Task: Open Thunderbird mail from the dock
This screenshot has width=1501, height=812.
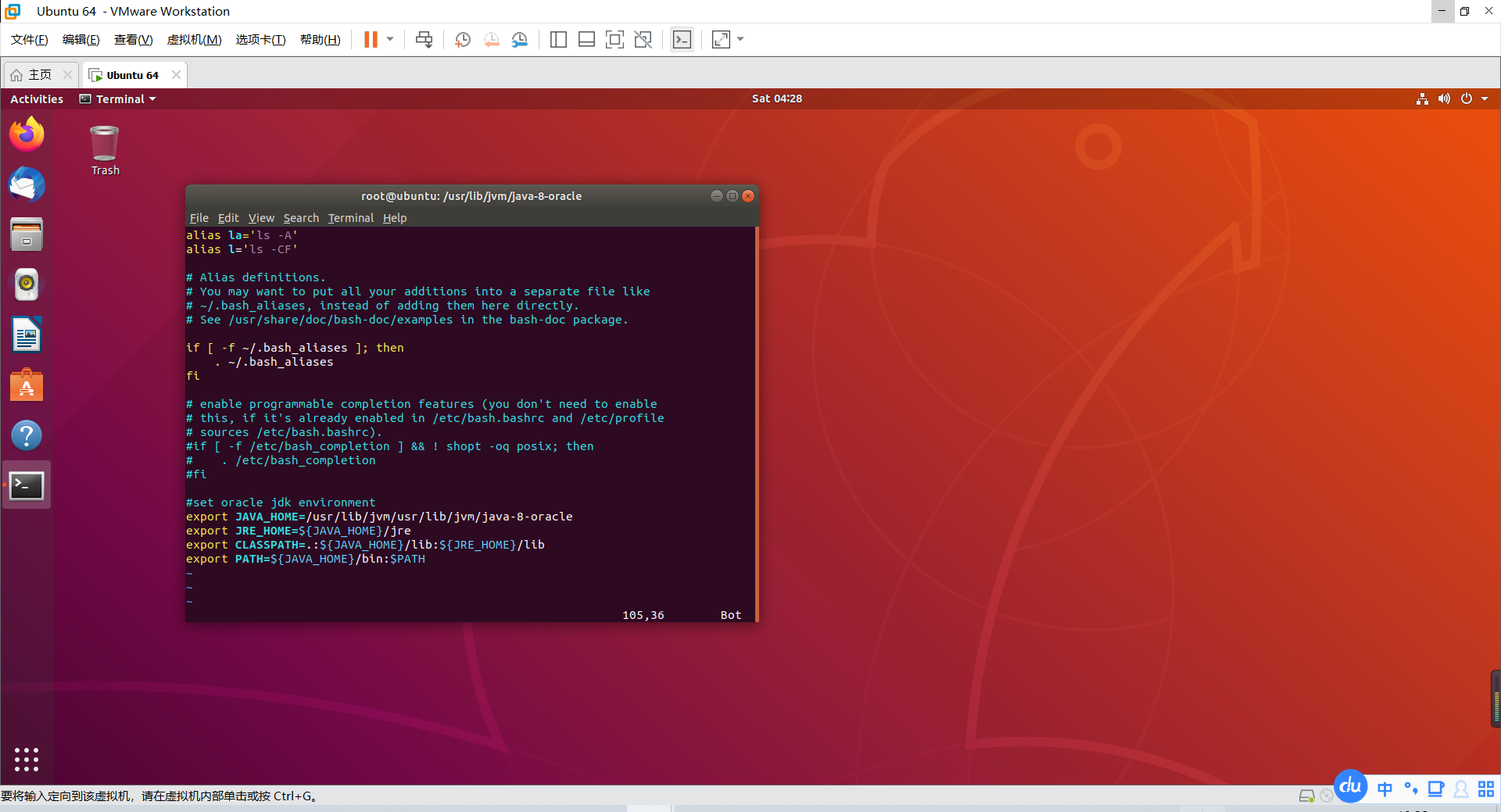Action: click(x=27, y=185)
